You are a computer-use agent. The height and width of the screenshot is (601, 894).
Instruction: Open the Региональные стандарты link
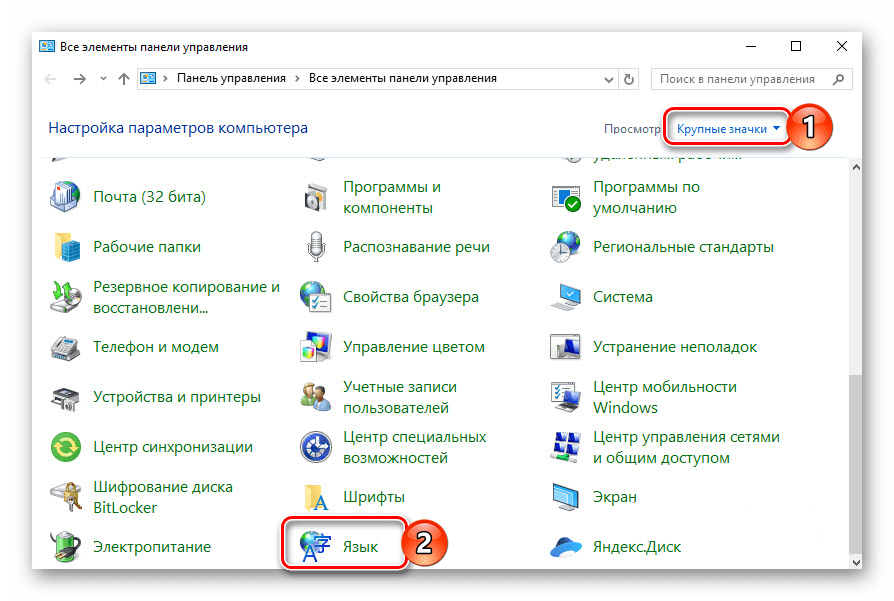[x=682, y=247]
